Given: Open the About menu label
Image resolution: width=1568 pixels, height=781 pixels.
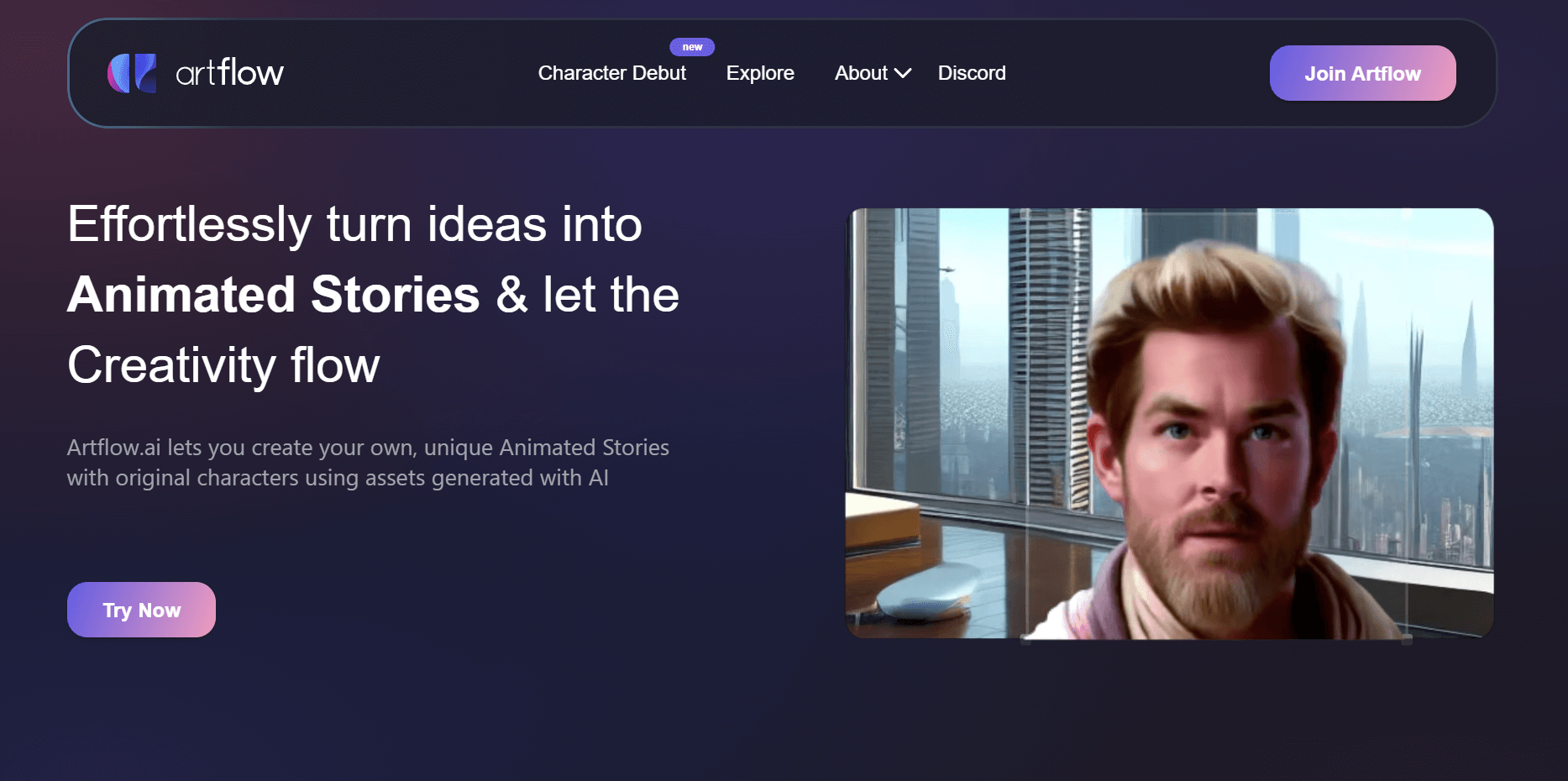Looking at the screenshot, I should pos(861,73).
